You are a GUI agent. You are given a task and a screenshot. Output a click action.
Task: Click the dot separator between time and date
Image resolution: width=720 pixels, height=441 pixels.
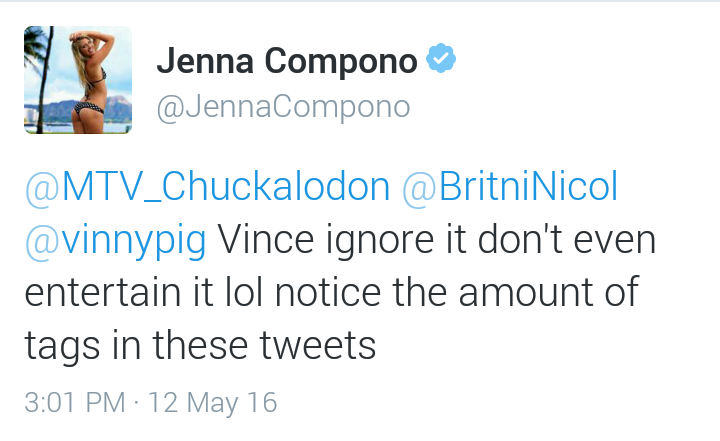(x=136, y=403)
